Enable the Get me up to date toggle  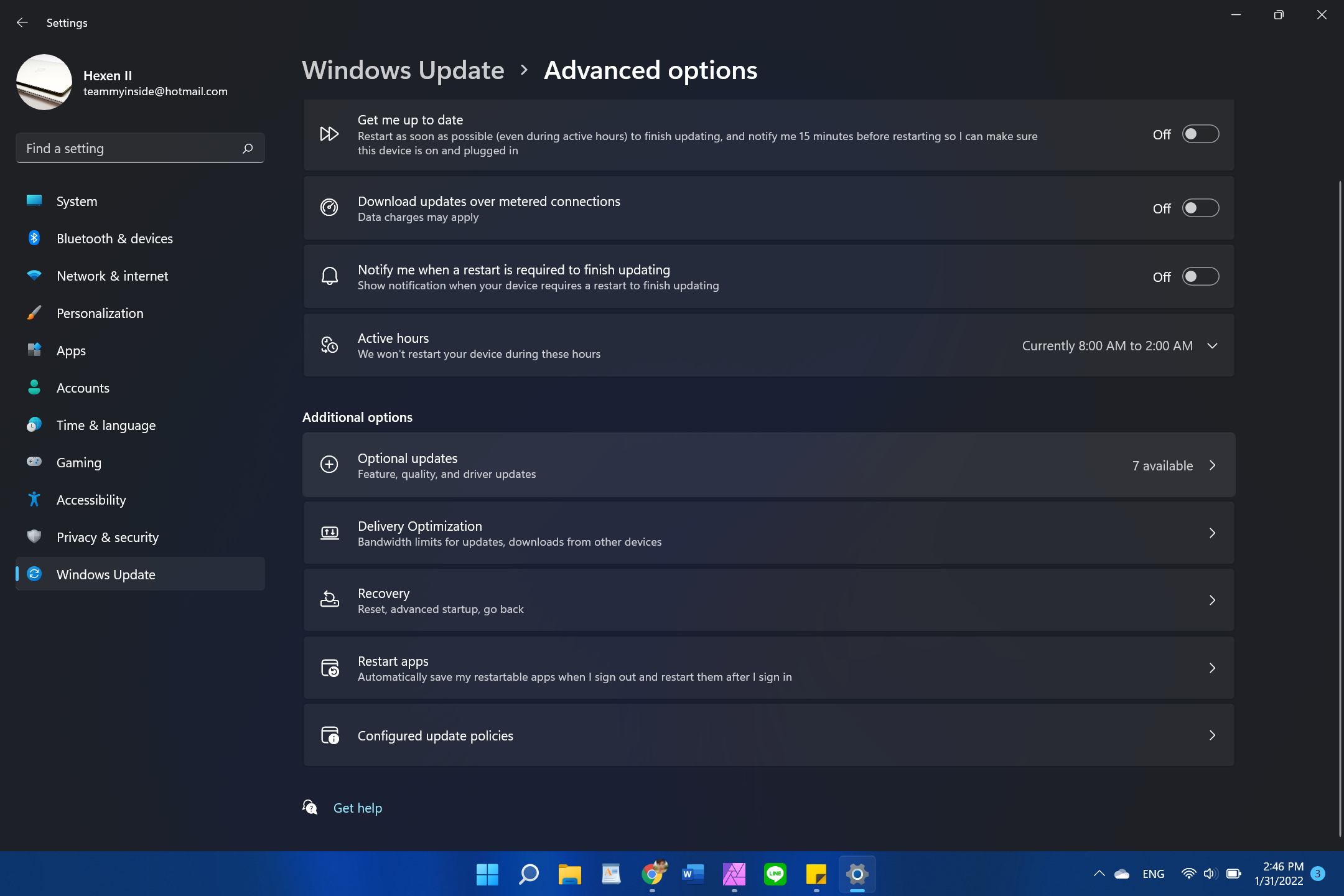click(1200, 134)
